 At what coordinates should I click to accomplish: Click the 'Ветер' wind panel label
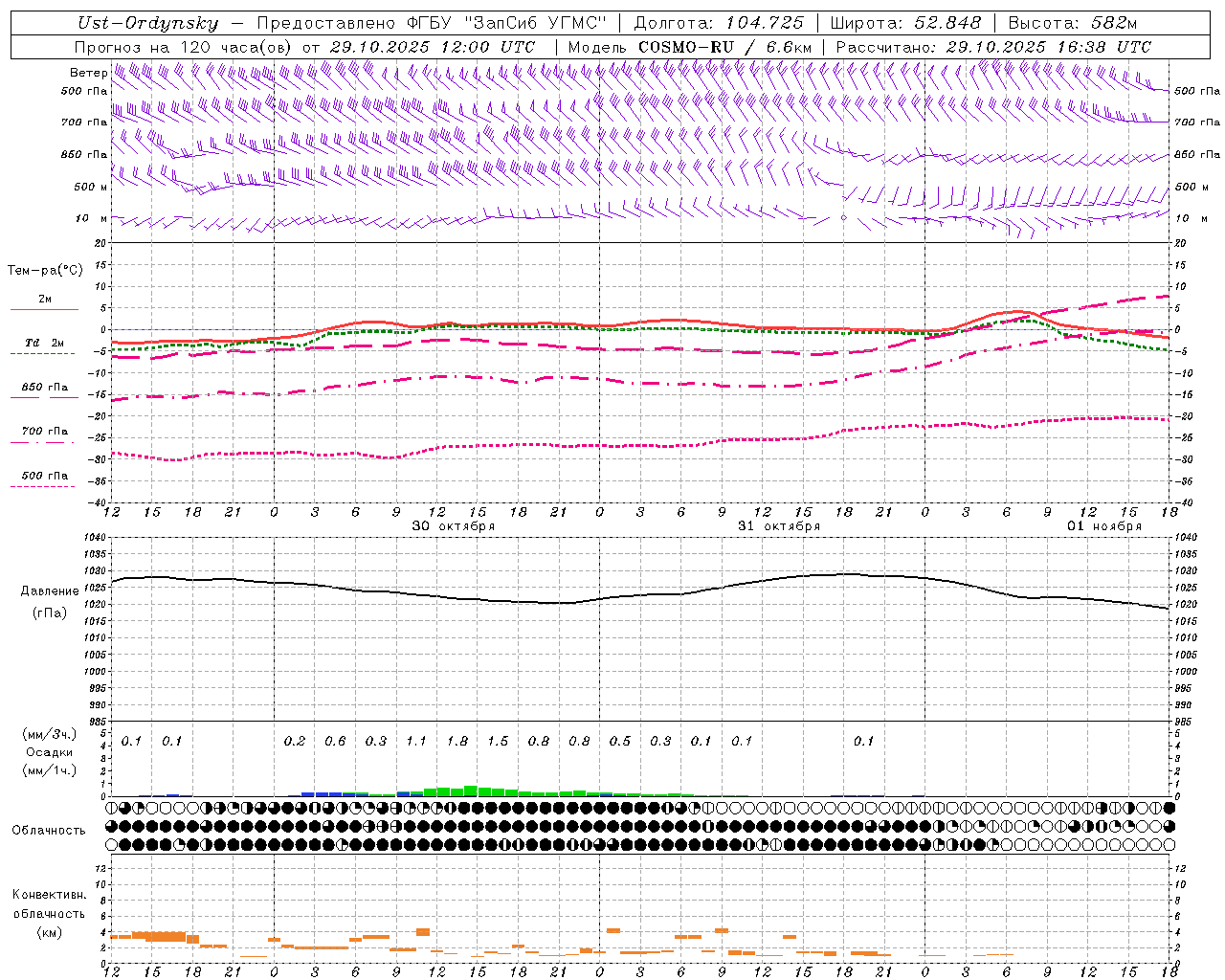tap(89, 73)
